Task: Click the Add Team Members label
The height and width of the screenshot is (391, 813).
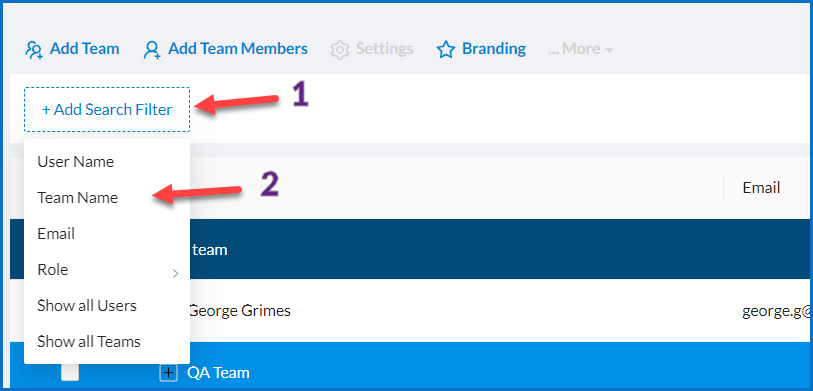Action: 238,49
